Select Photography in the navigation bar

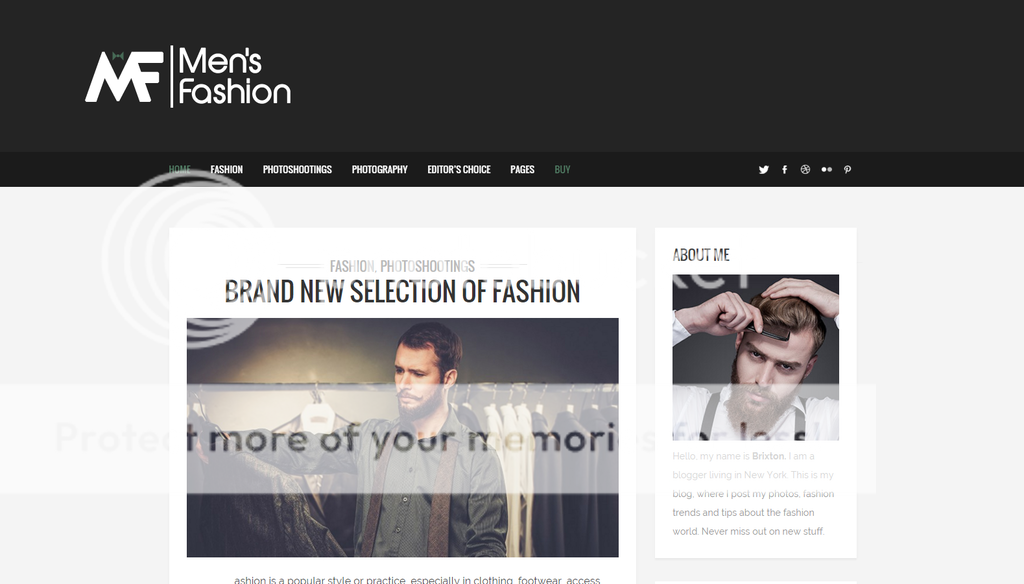(379, 170)
